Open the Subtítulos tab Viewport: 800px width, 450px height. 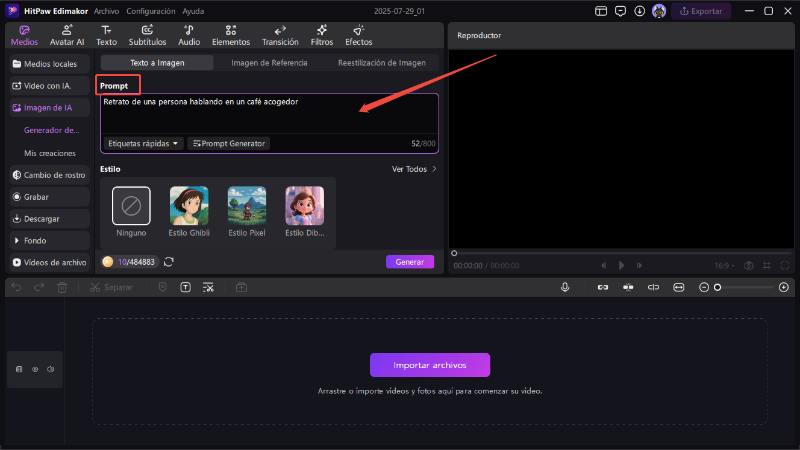147,36
